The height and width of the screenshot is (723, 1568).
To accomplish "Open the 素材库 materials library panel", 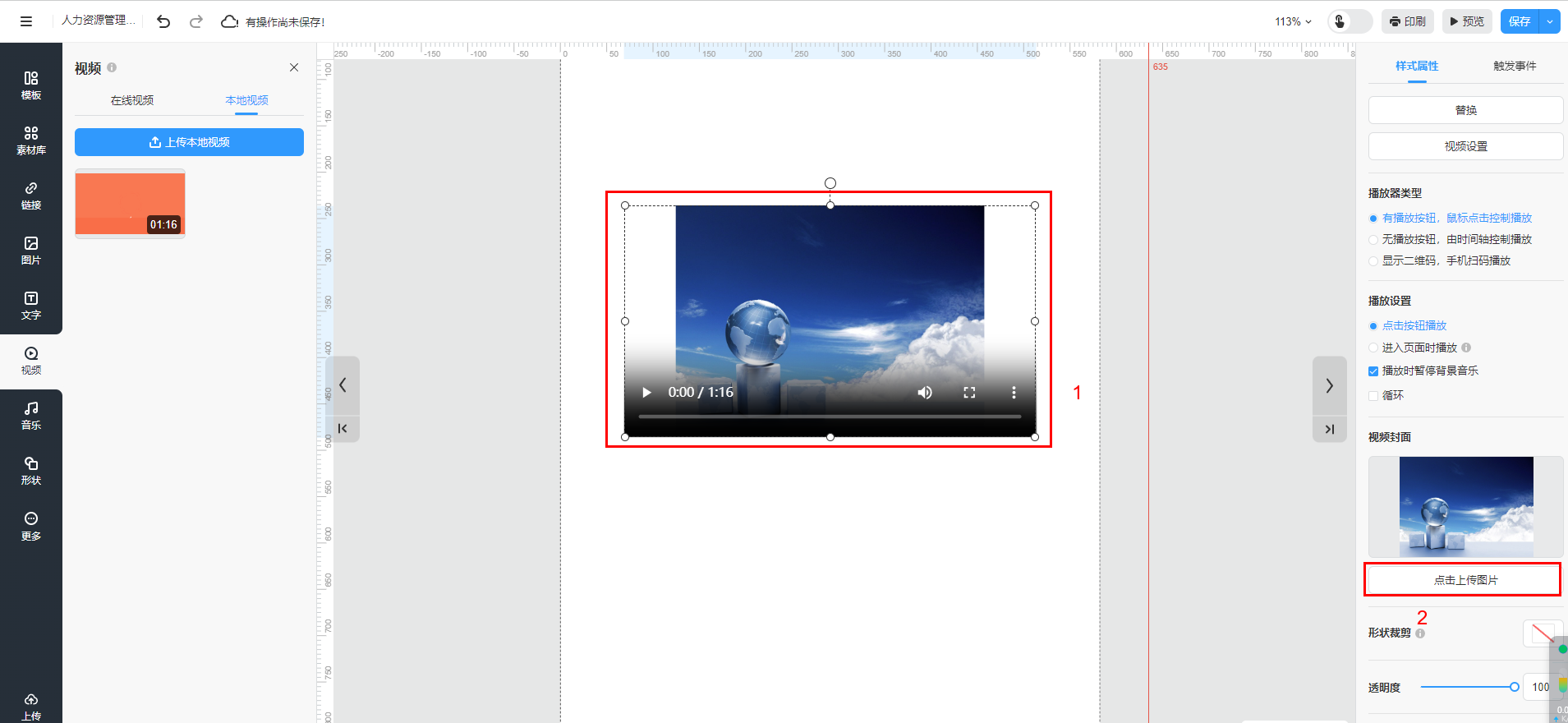I will click(x=31, y=140).
